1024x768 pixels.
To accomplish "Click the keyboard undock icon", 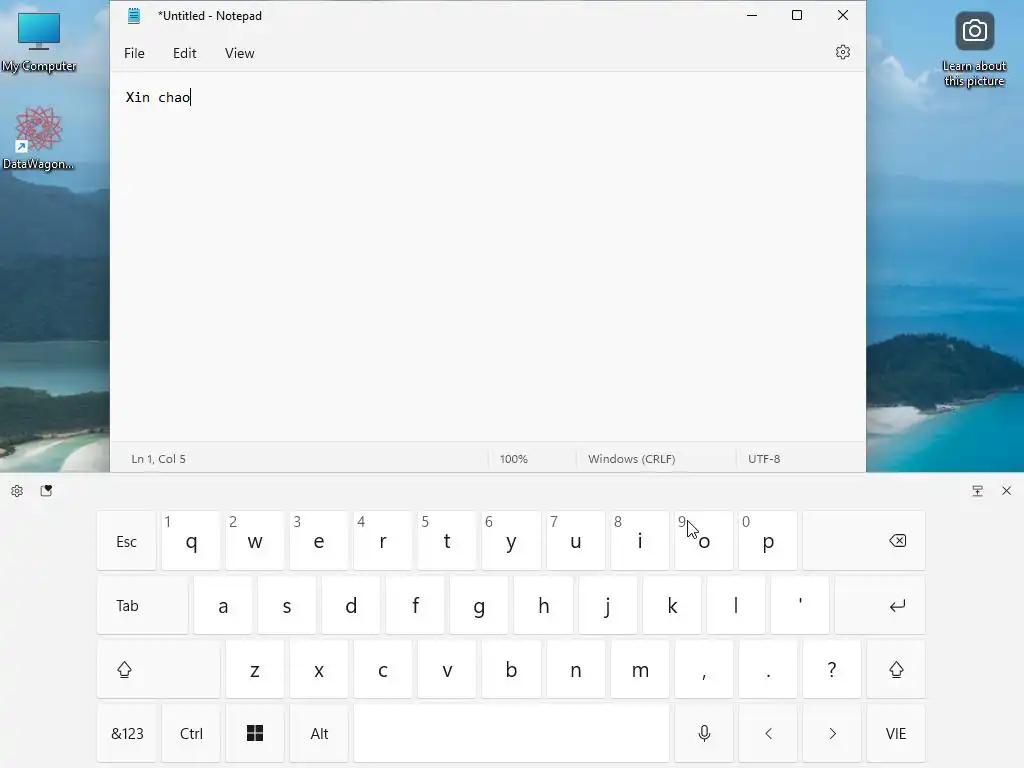I will [x=978, y=490].
